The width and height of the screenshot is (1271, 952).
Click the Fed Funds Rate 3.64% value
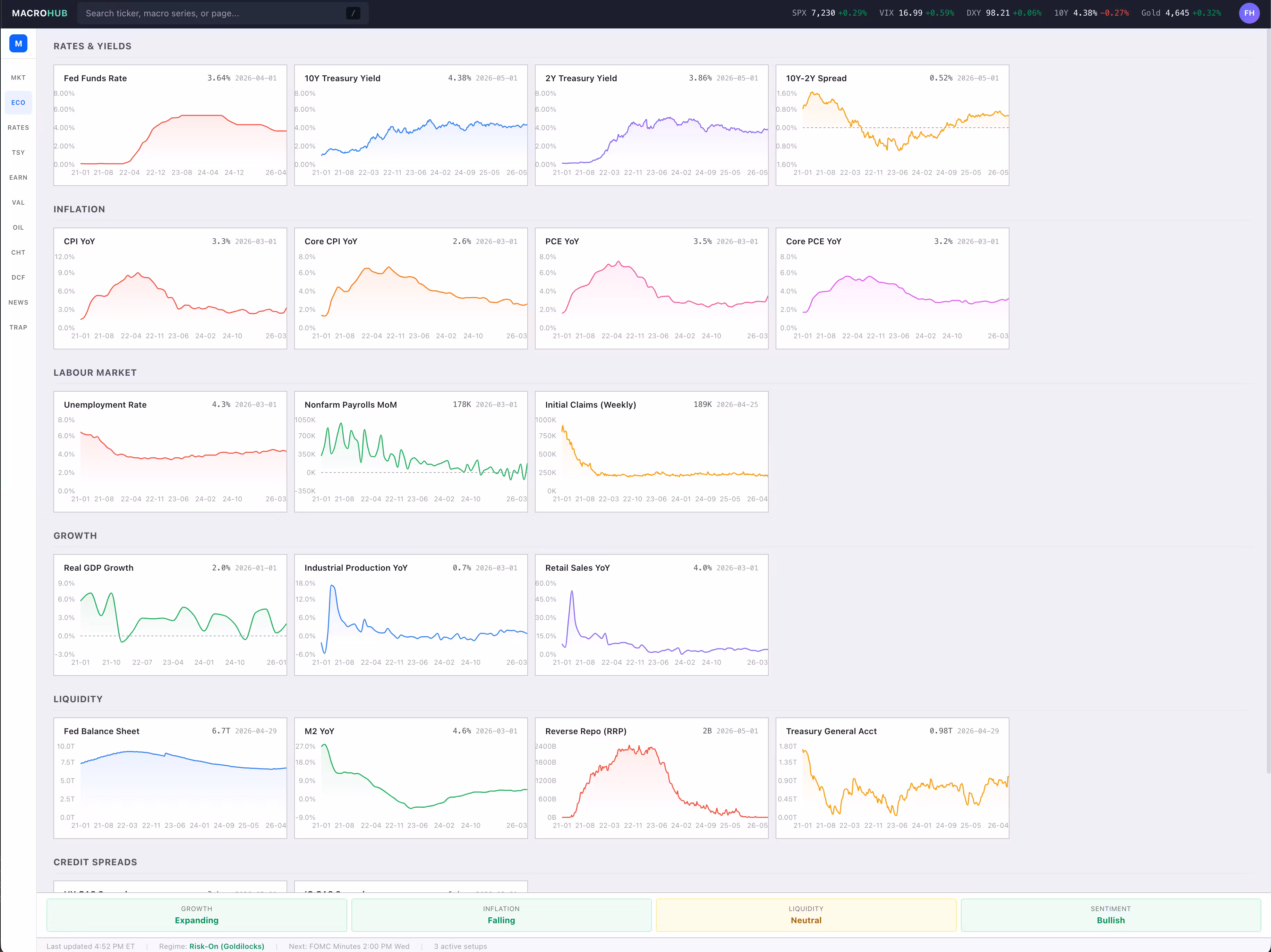pos(219,78)
